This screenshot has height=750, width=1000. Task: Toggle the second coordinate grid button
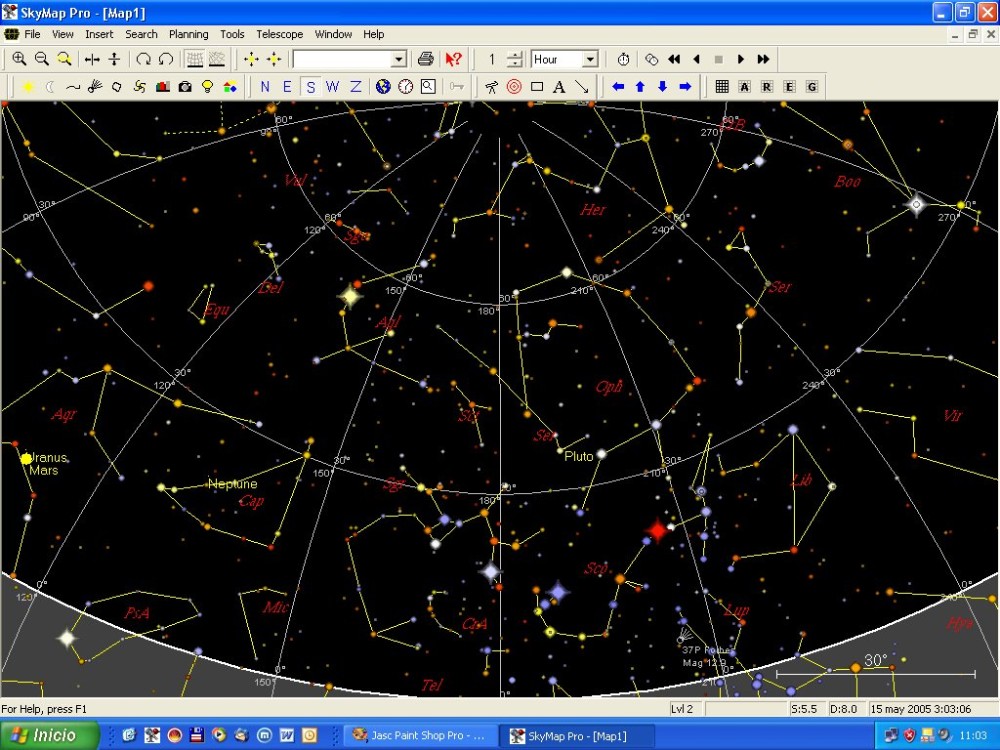tap(217, 59)
